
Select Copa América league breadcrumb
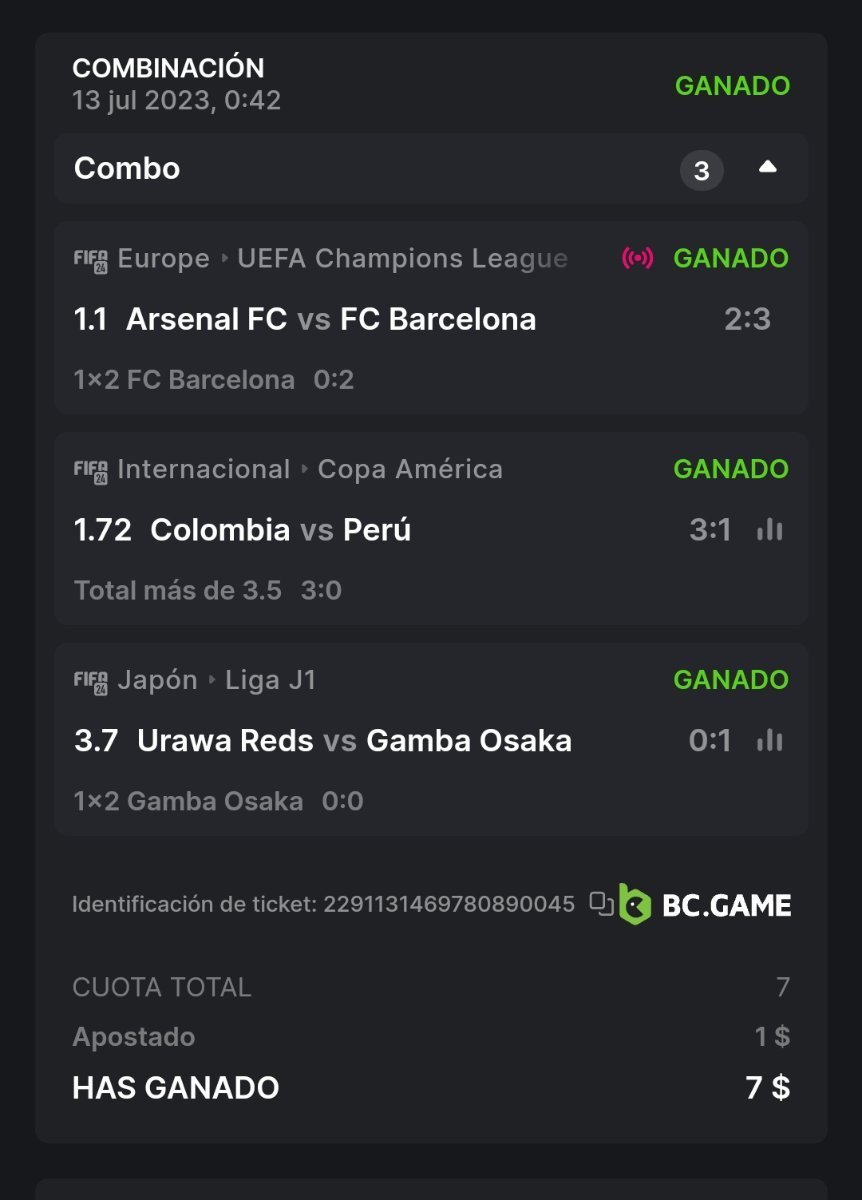click(410, 470)
